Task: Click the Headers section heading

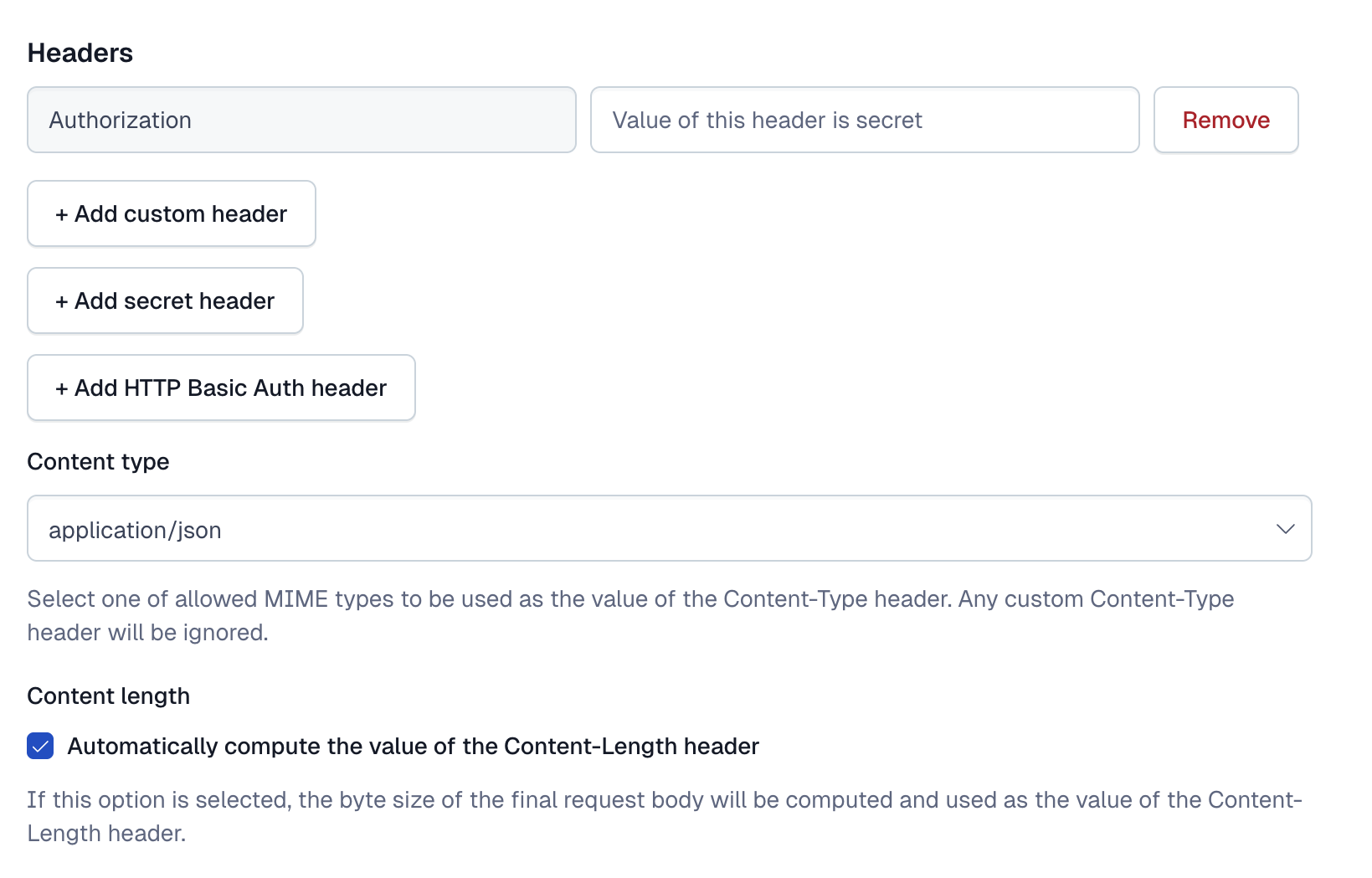Action: [x=80, y=53]
